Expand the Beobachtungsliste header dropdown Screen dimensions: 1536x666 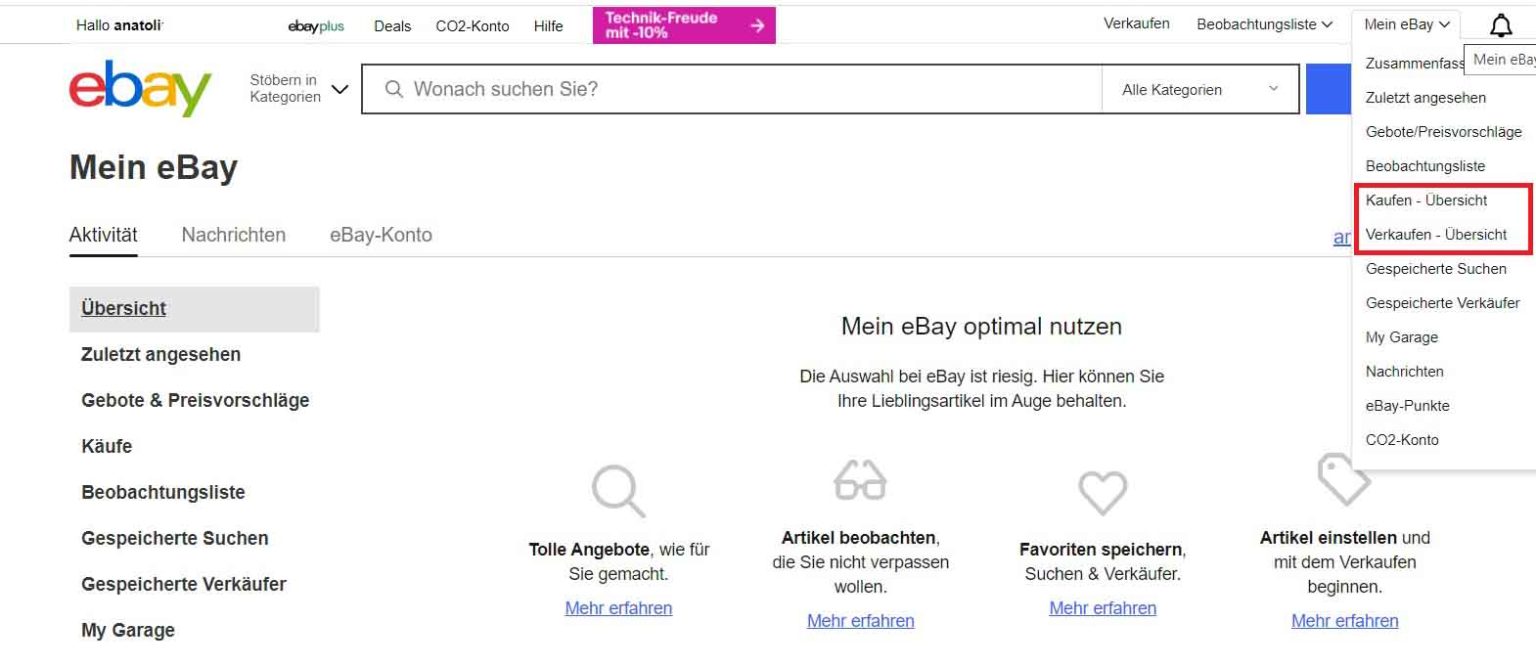click(x=1264, y=25)
